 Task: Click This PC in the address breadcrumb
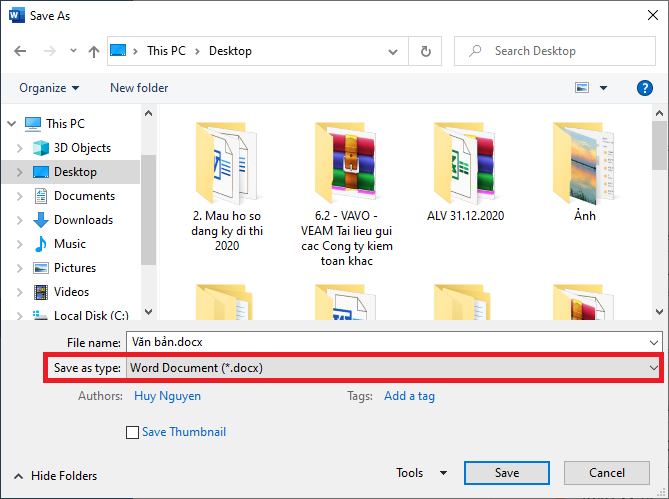click(166, 51)
